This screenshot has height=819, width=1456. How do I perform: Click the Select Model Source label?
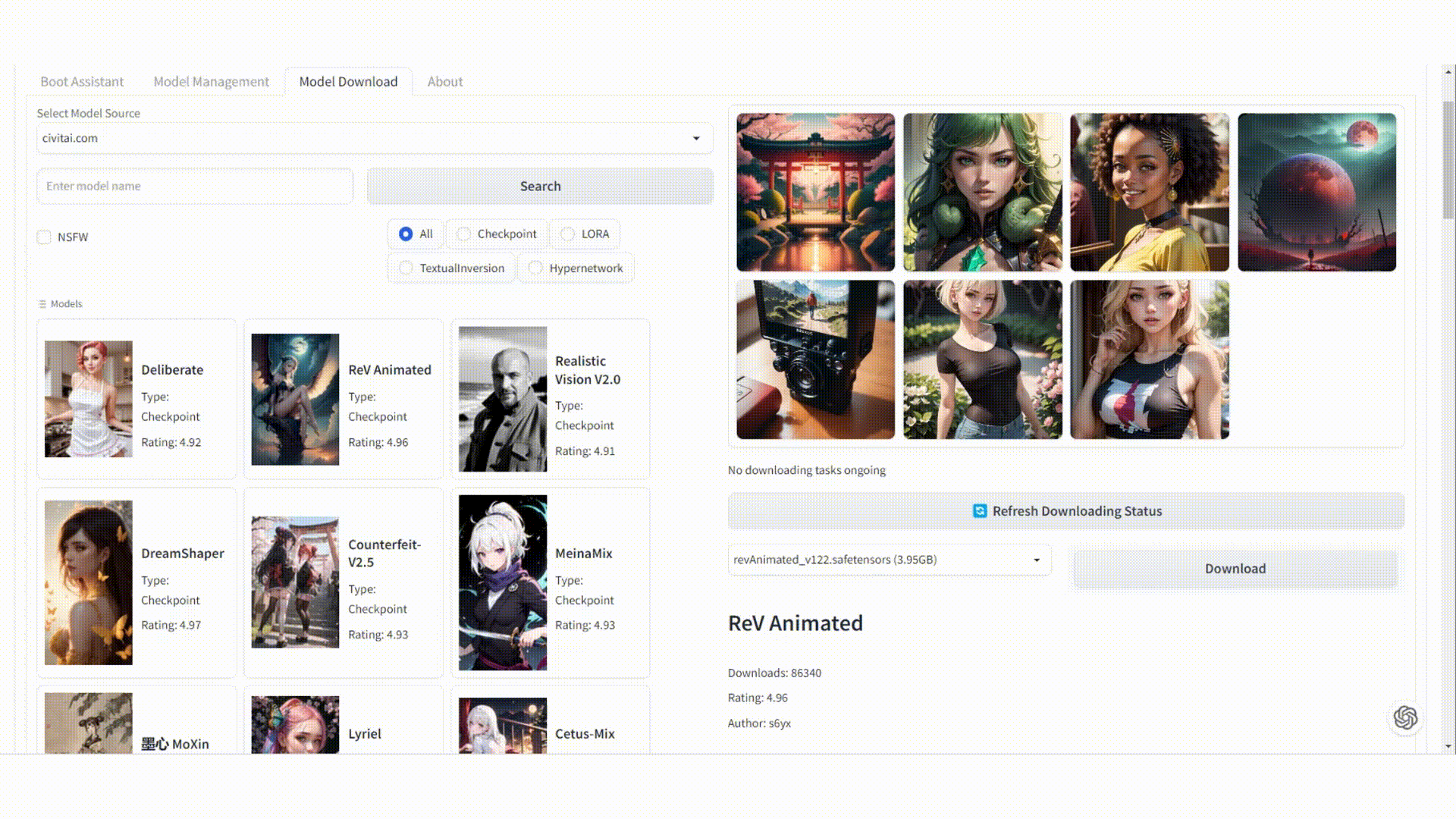tap(89, 114)
